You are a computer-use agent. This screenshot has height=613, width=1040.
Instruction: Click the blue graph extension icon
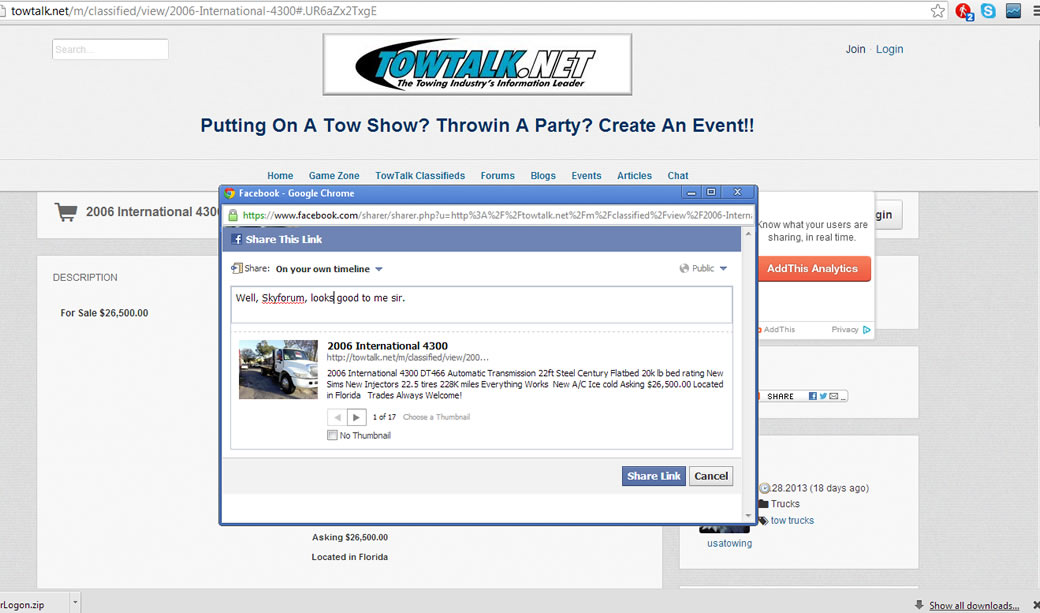coord(1013,11)
